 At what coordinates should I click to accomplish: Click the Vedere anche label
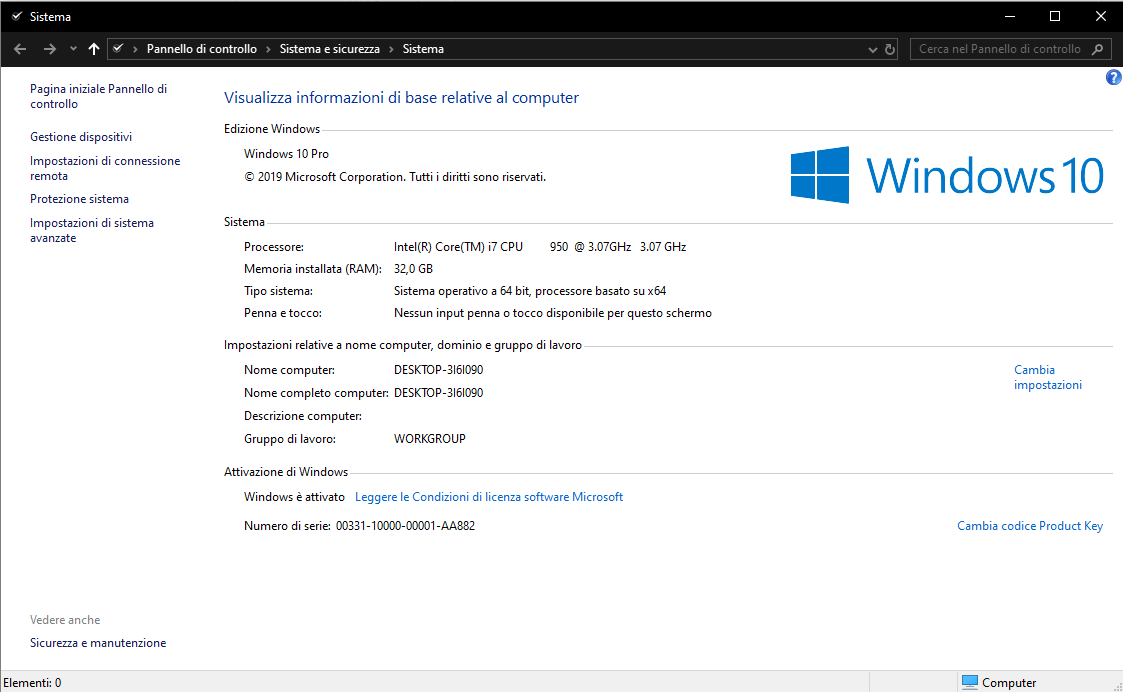65,620
